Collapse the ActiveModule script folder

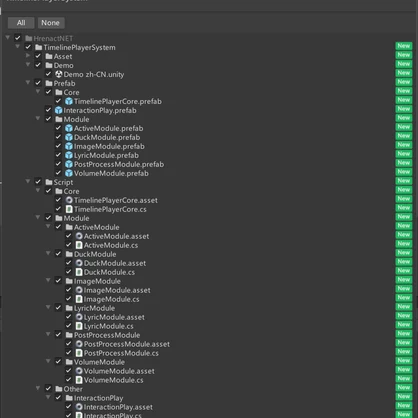[x=48, y=226]
